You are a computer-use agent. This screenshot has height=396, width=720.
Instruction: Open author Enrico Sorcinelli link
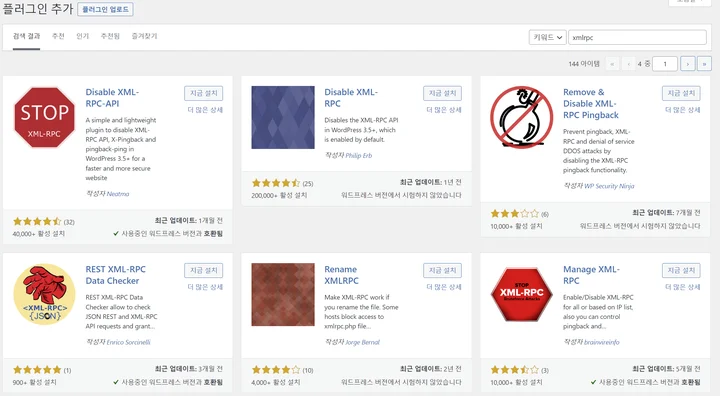coord(128,342)
